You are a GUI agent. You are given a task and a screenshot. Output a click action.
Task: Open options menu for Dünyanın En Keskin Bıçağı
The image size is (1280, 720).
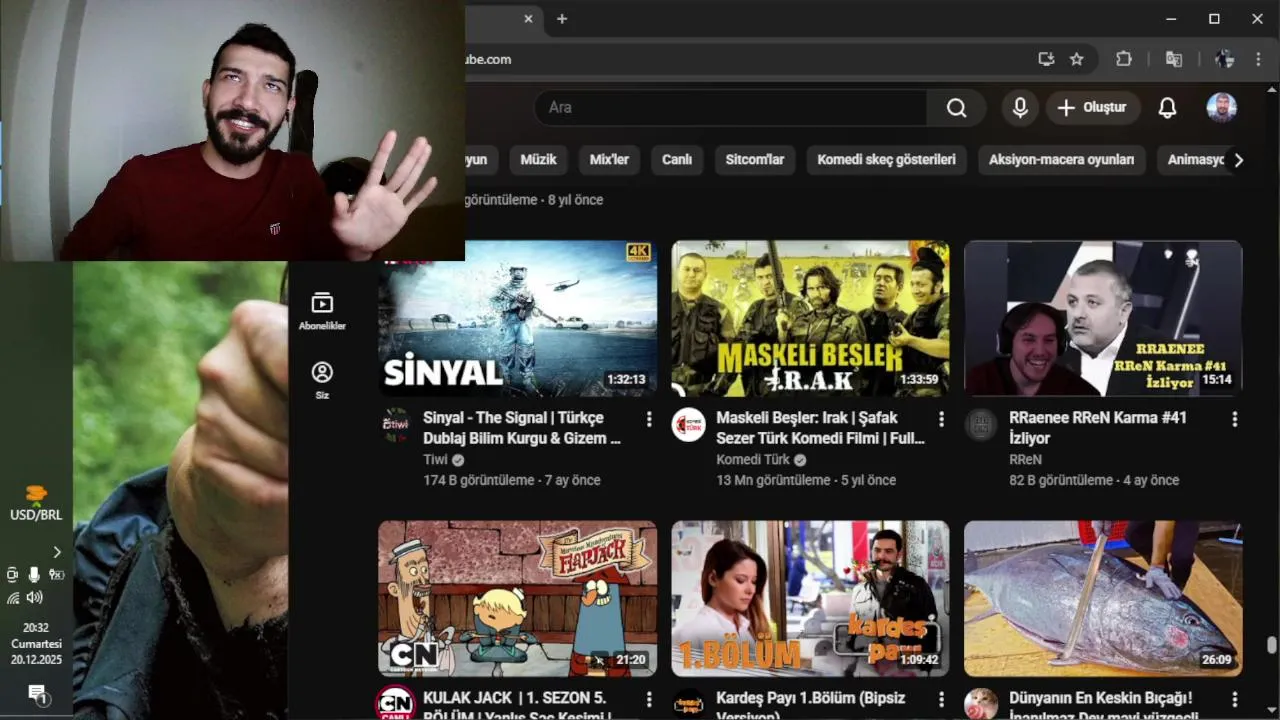[x=1234, y=699]
